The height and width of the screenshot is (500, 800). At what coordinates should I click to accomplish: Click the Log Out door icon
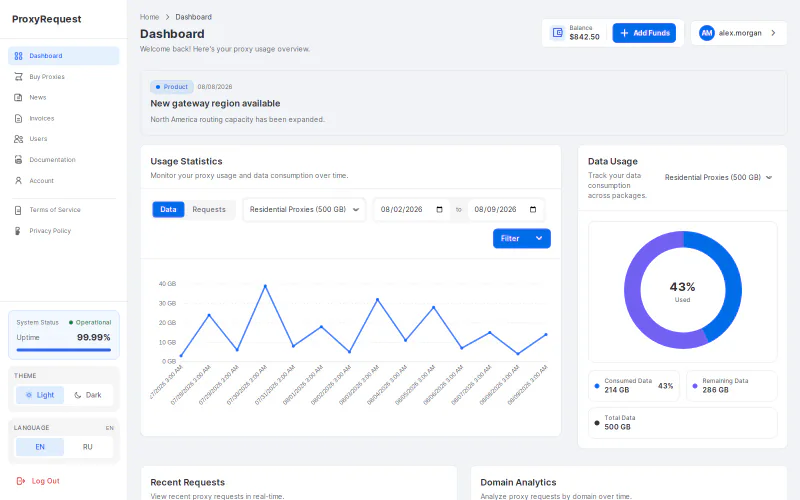click(x=20, y=481)
